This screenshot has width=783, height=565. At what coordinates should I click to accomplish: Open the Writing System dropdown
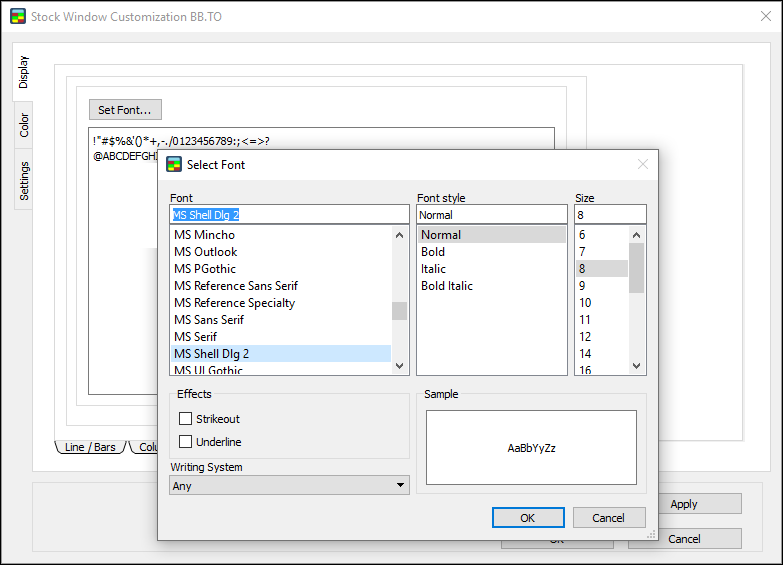pos(289,485)
